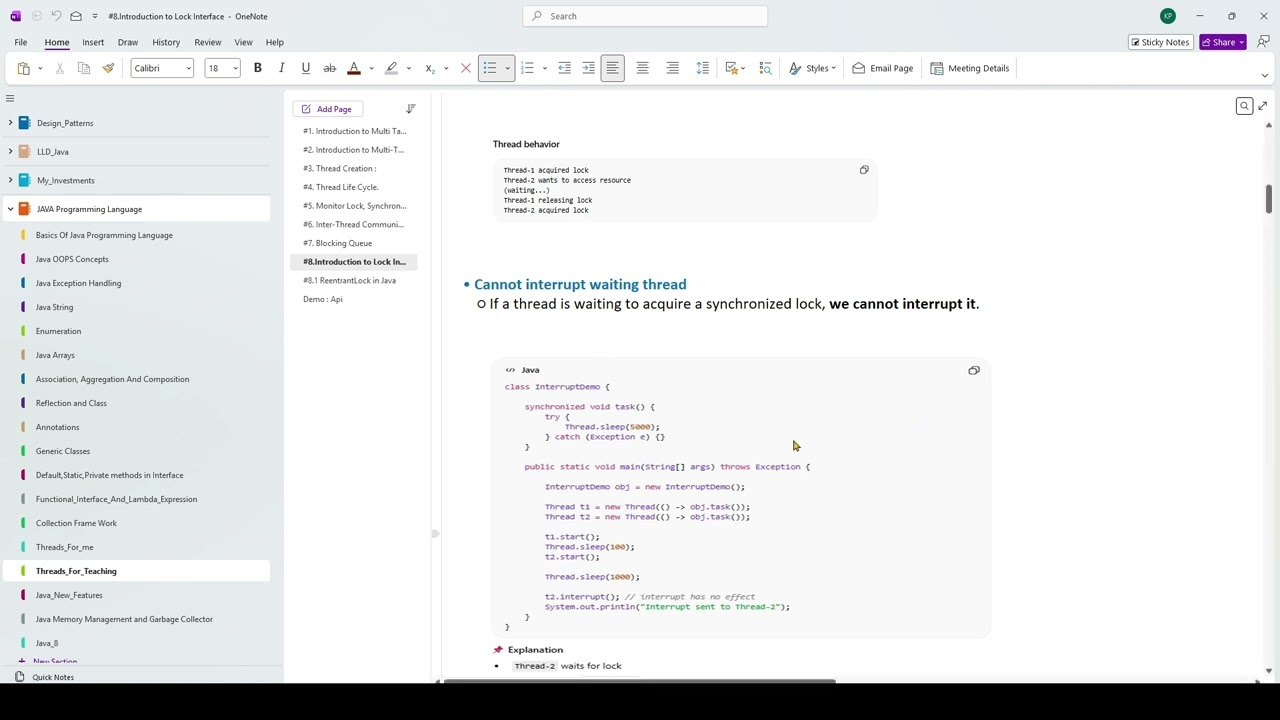This screenshot has height=720, width=1280.
Task: Open Meeting Details
Action: (x=969, y=68)
